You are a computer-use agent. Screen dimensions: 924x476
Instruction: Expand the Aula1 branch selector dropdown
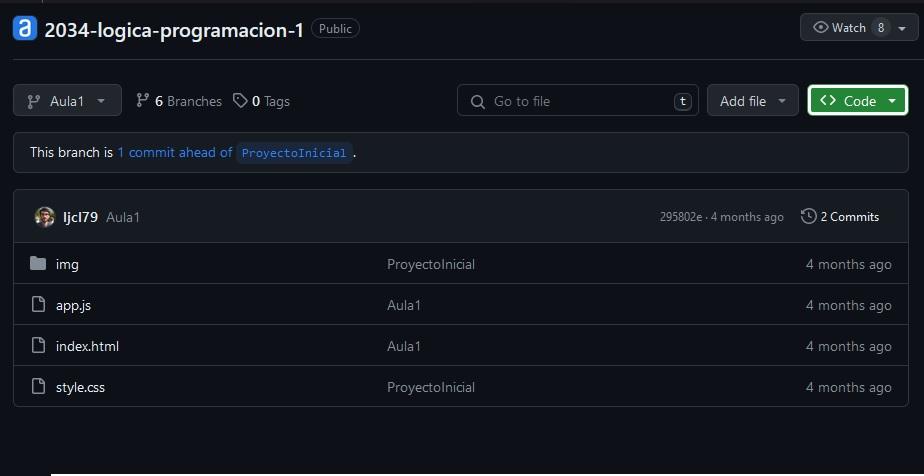pyautogui.click(x=67, y=101)
